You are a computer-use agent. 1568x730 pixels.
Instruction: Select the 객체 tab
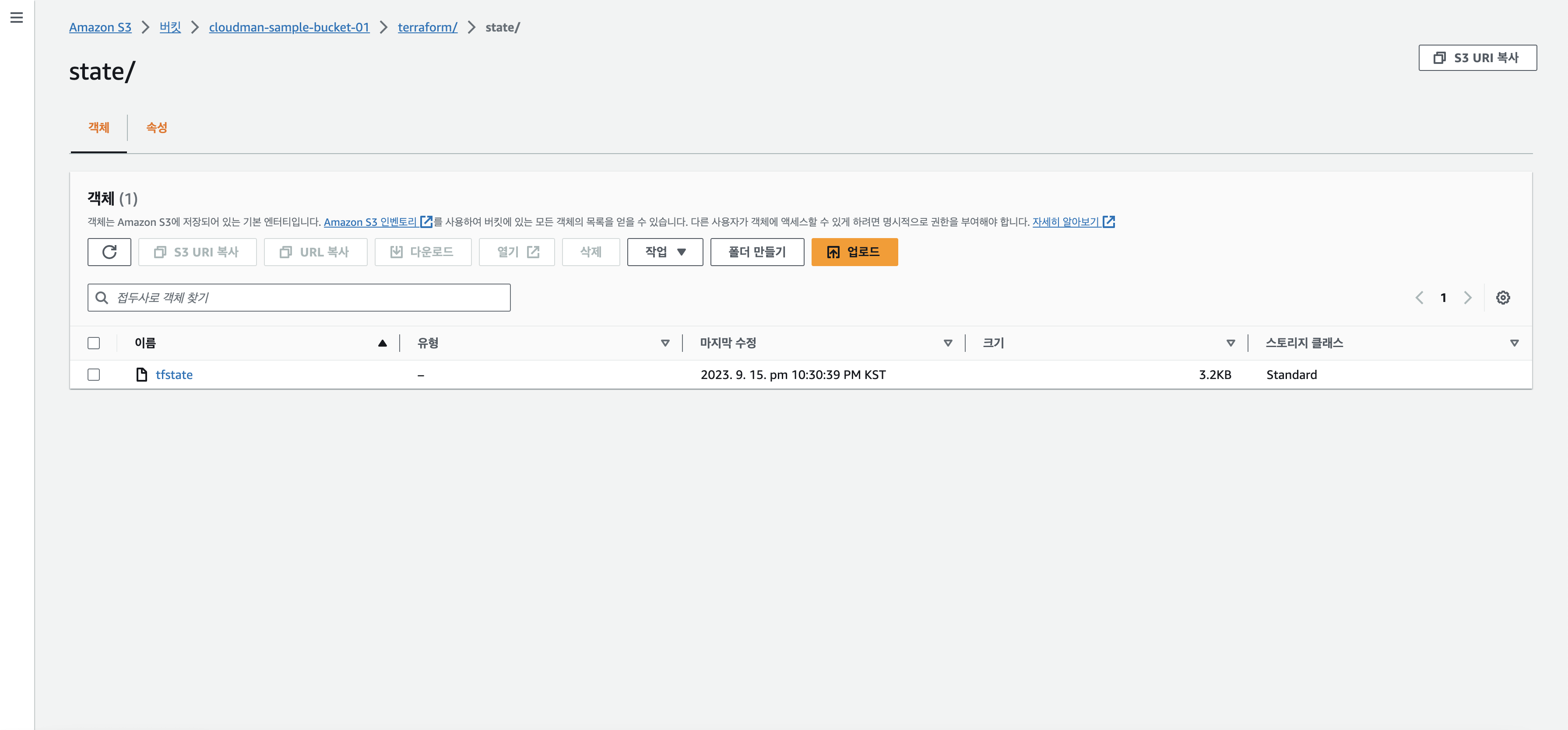(98, 128)
